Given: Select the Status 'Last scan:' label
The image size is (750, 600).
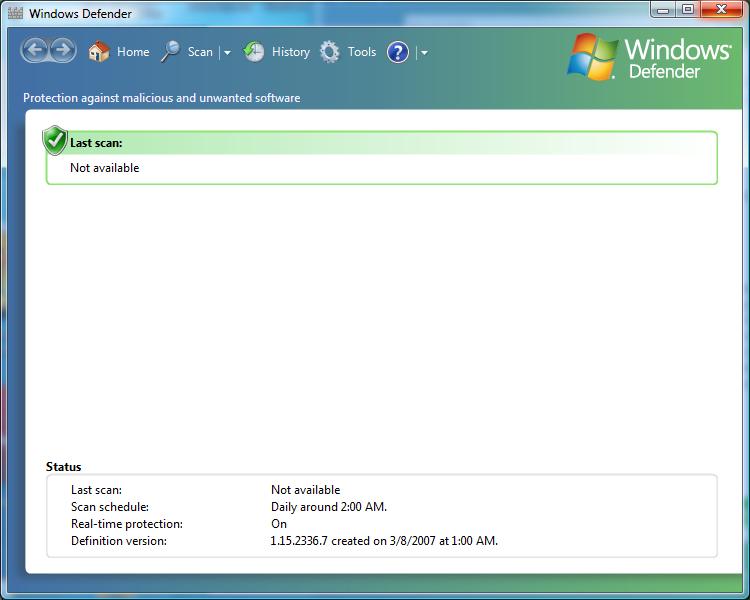Looking at the screenshot, I should tap(97, 490).
